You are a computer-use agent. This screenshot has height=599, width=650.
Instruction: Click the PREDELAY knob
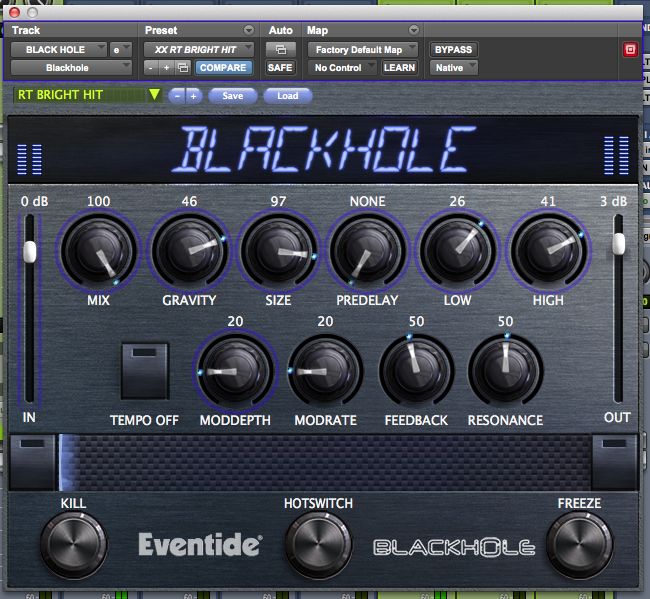[367, 252]
